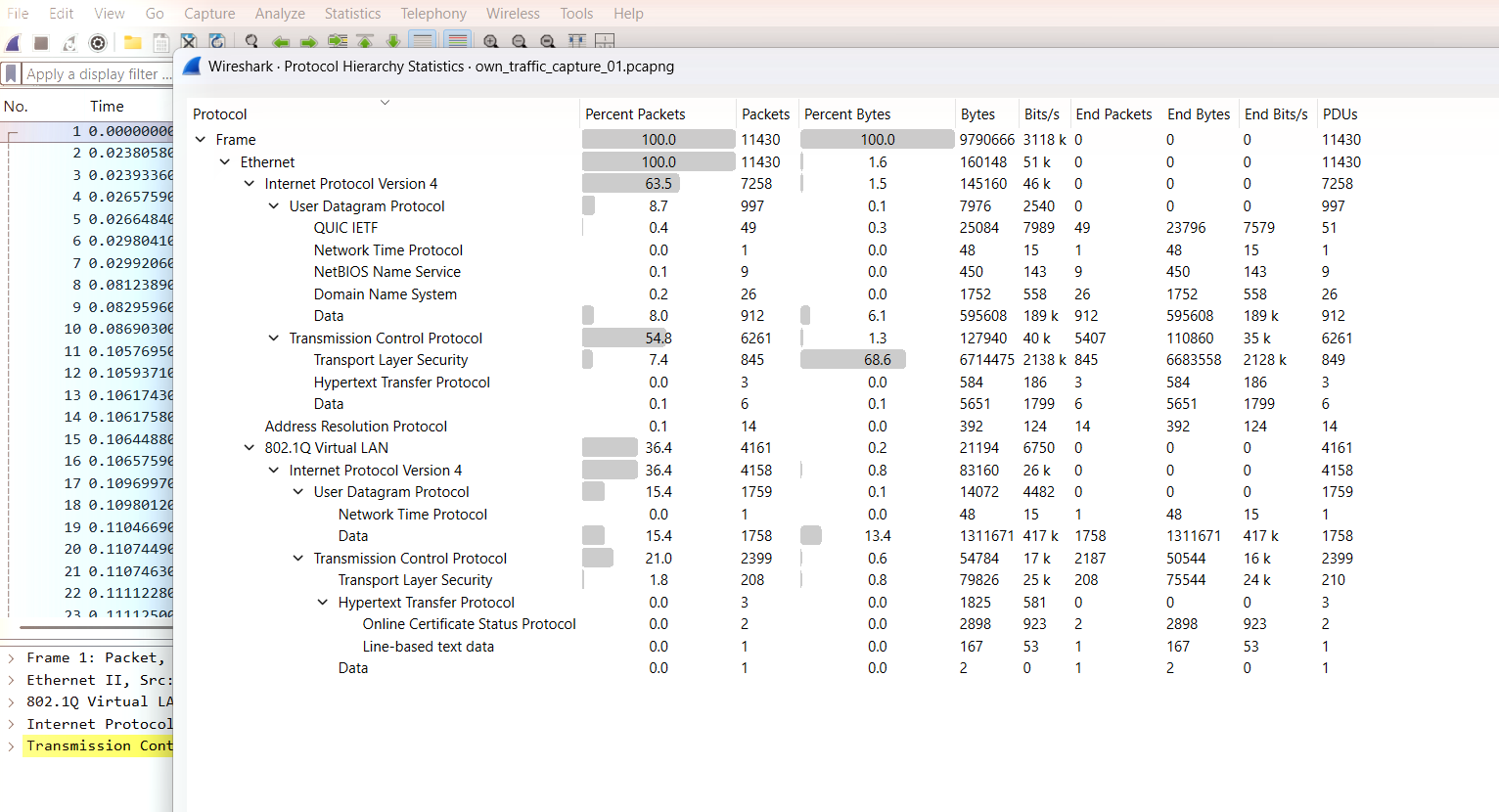Toggle auto-scroll during live capture
The height and width of the screenshot is (812, 1499).
(x=423, y=41)
